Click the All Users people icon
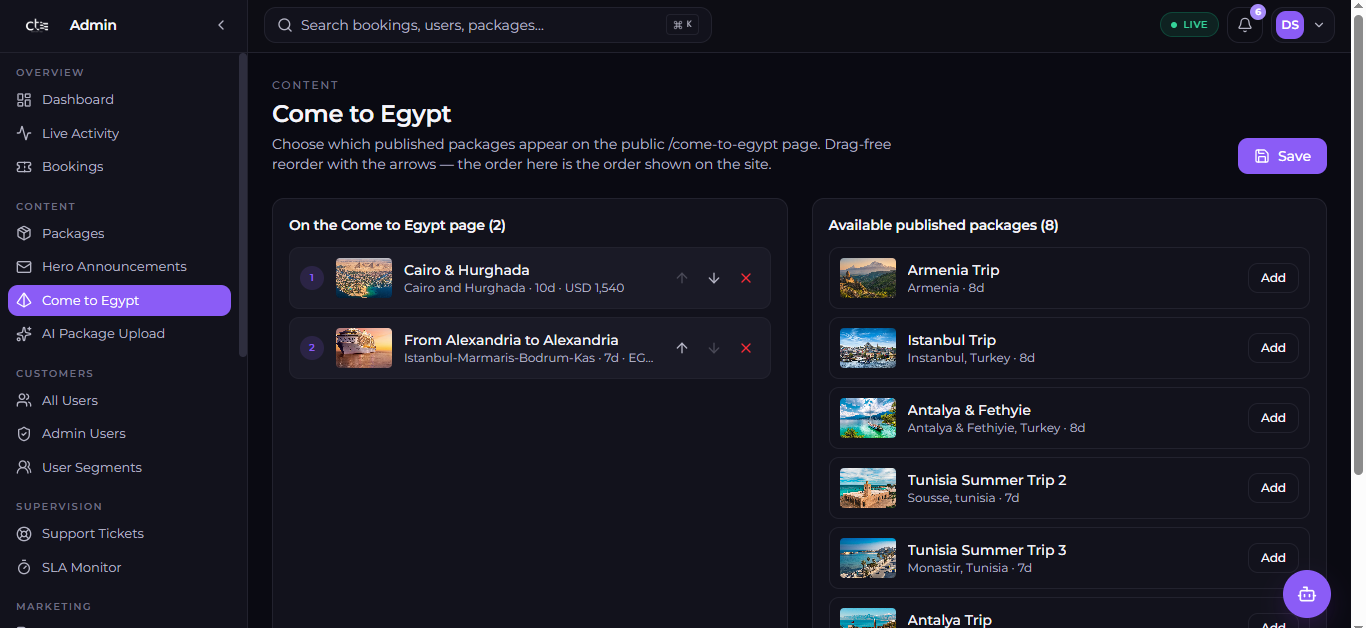 coord(24,400)
